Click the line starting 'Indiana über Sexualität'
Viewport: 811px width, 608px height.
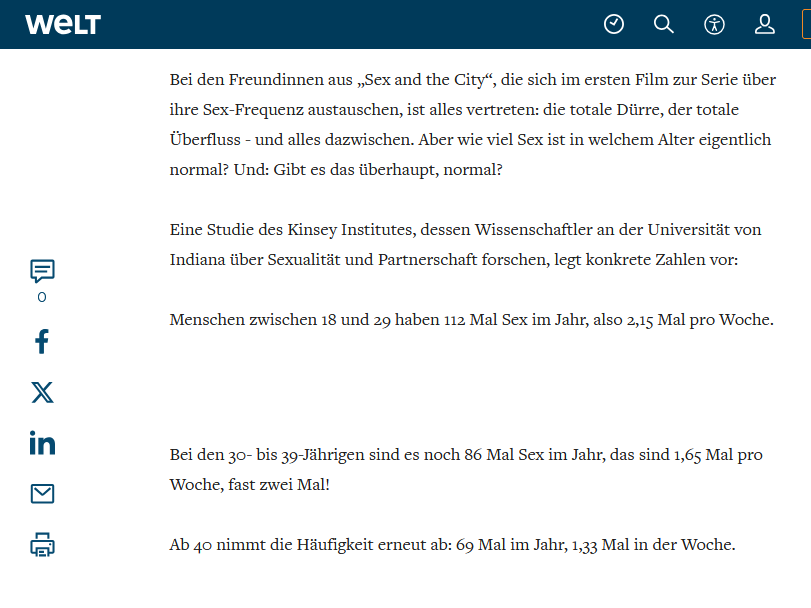click(453, 259)
